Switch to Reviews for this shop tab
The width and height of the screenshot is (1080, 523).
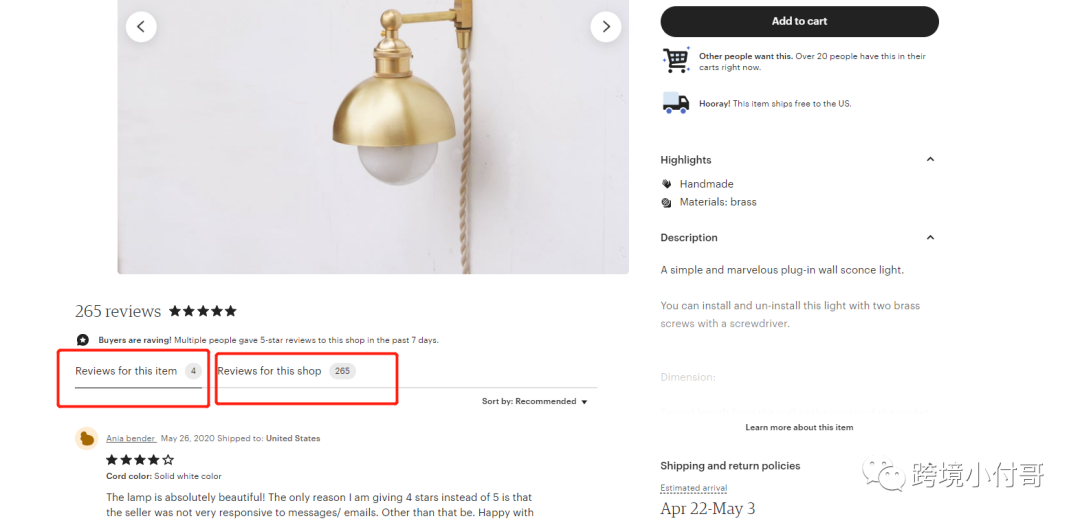[270, 371]
